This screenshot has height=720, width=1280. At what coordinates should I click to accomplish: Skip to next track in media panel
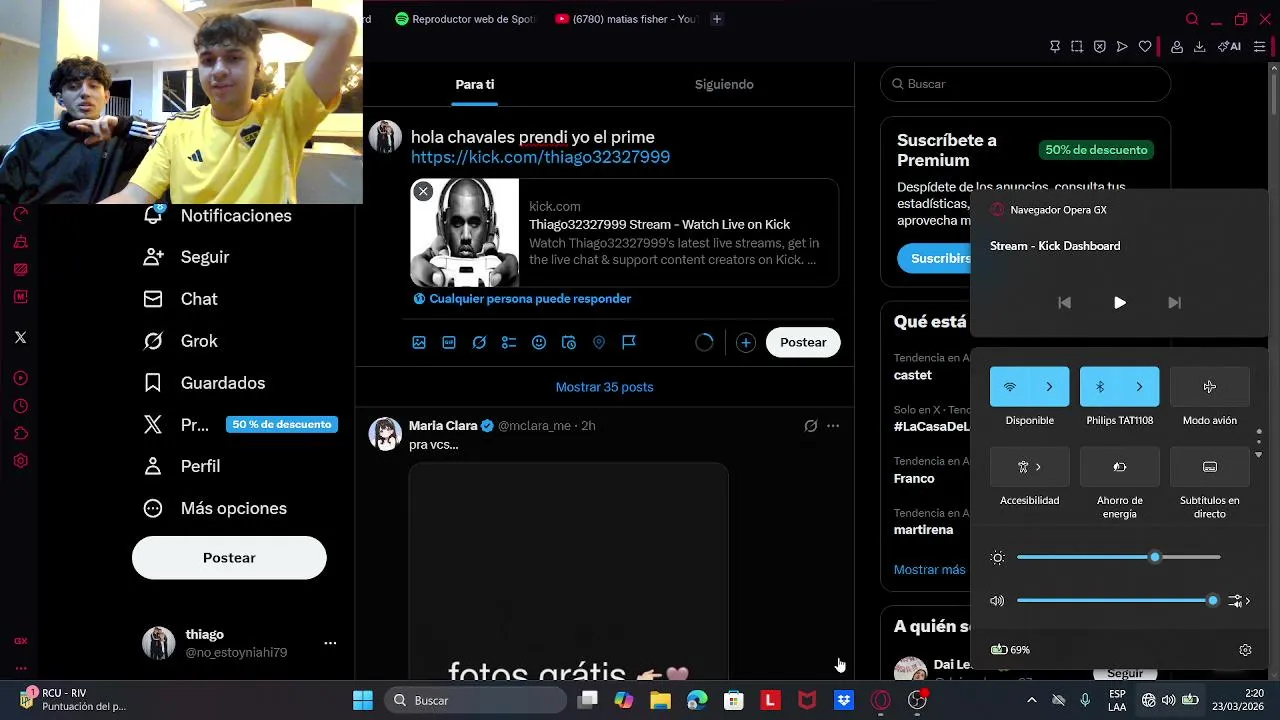pyautogui.click(x=1175, y=303)
